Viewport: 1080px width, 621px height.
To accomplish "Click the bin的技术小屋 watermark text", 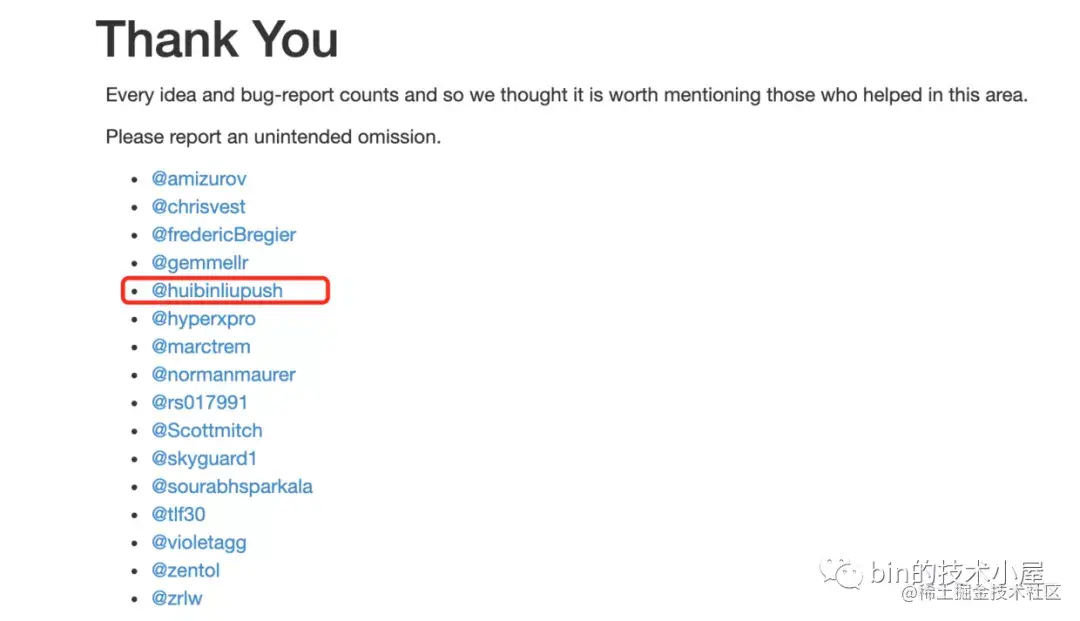I will (x=957, y=573).
